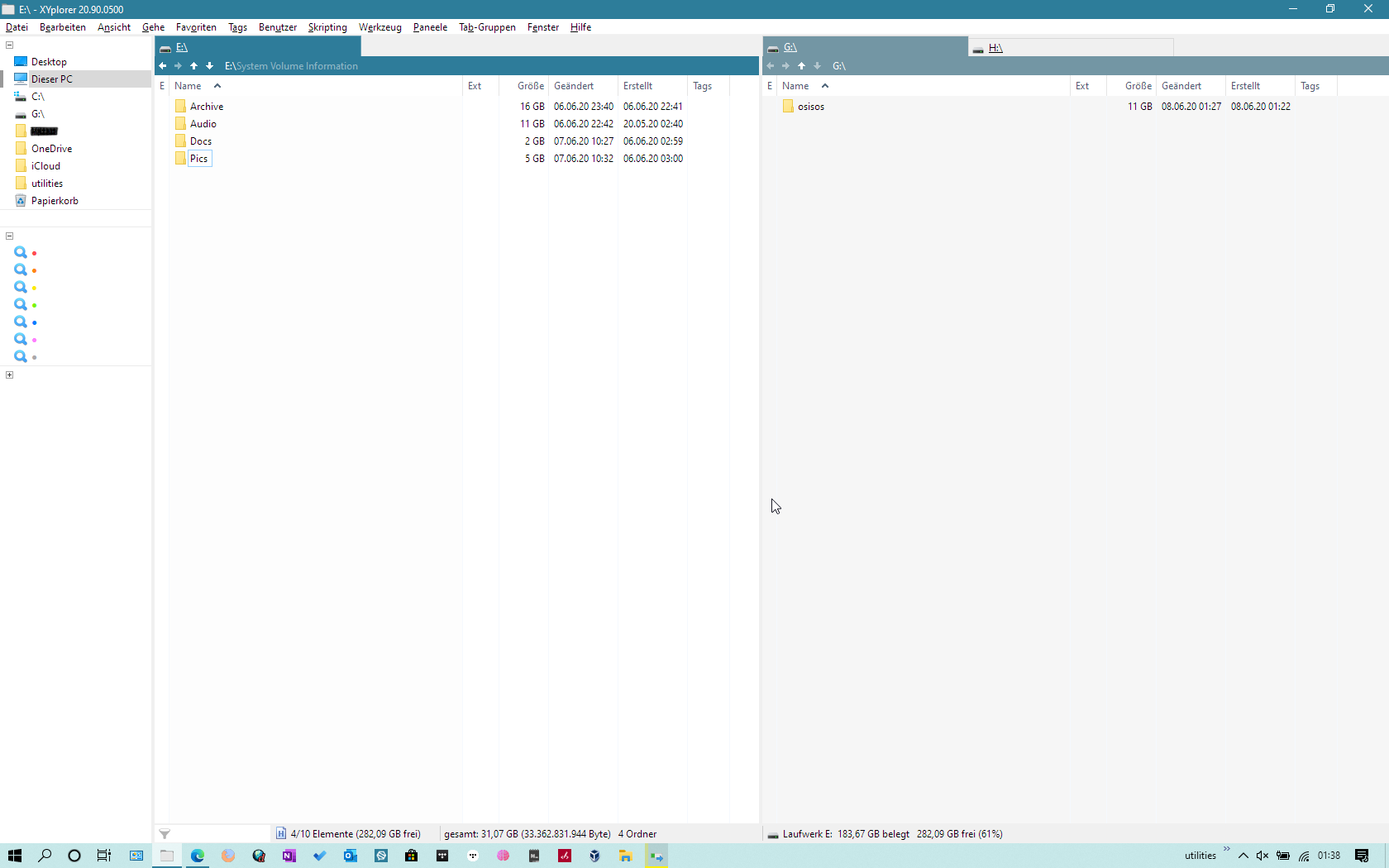This screenshot has height=868, width=1389.
Task: Click up arrow in the G:\ pane toolbar
Action: (801, 66)
